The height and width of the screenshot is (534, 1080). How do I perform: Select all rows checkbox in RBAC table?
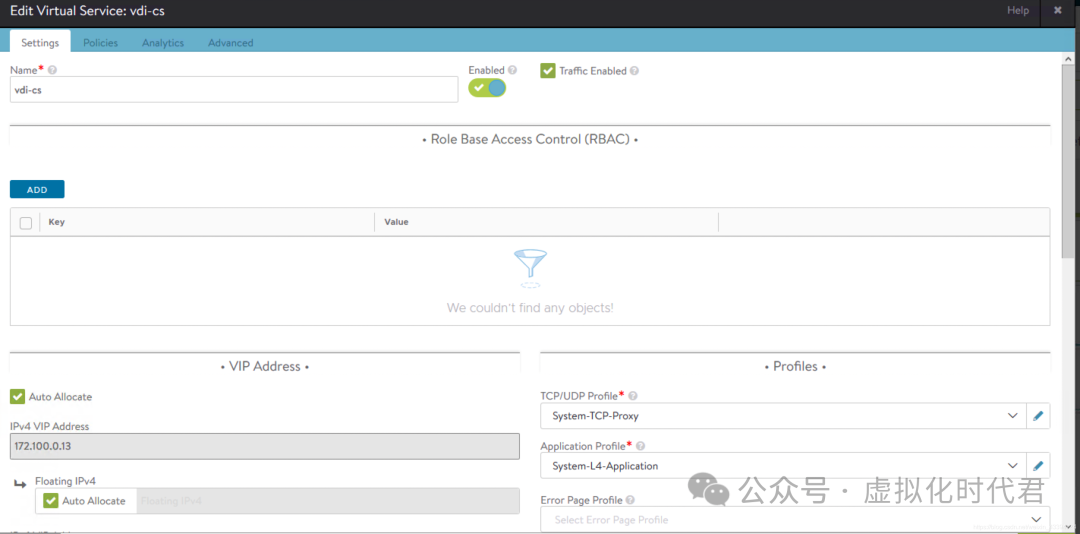coord(26,223)
